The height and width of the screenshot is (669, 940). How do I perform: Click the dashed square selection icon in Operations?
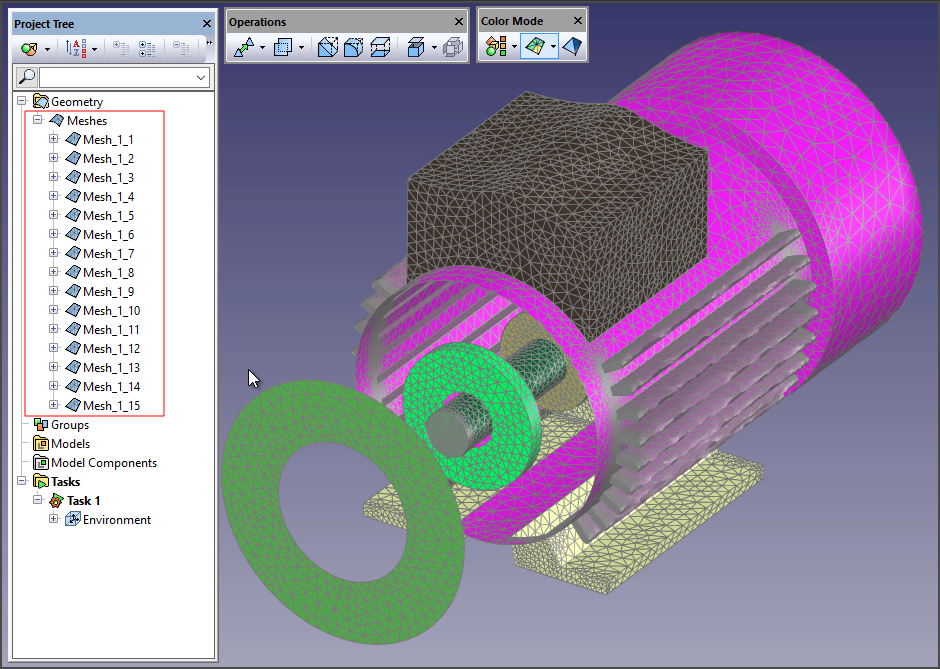click(283, 47)
